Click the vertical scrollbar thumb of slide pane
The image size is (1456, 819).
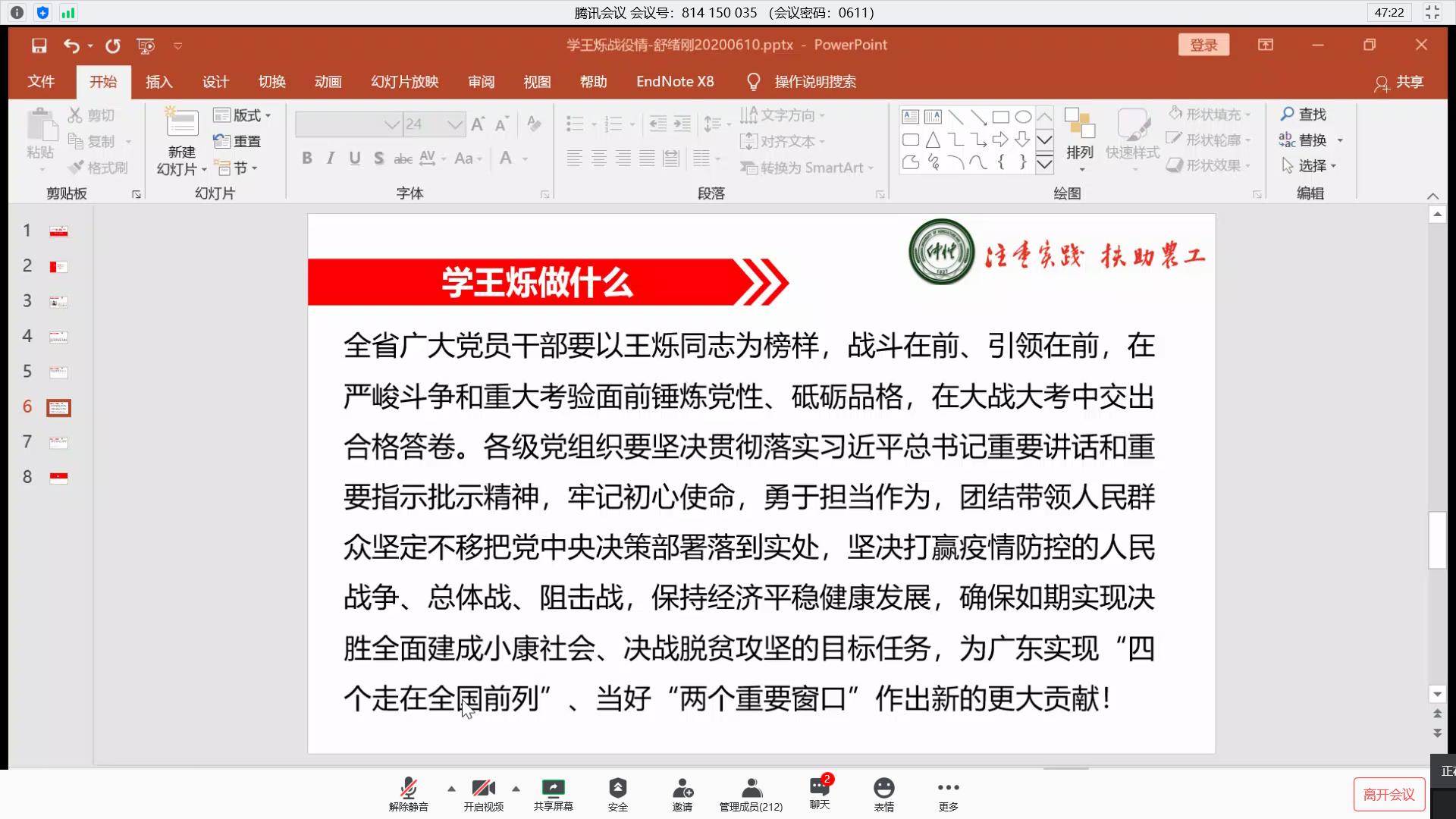click(1437, 540)
